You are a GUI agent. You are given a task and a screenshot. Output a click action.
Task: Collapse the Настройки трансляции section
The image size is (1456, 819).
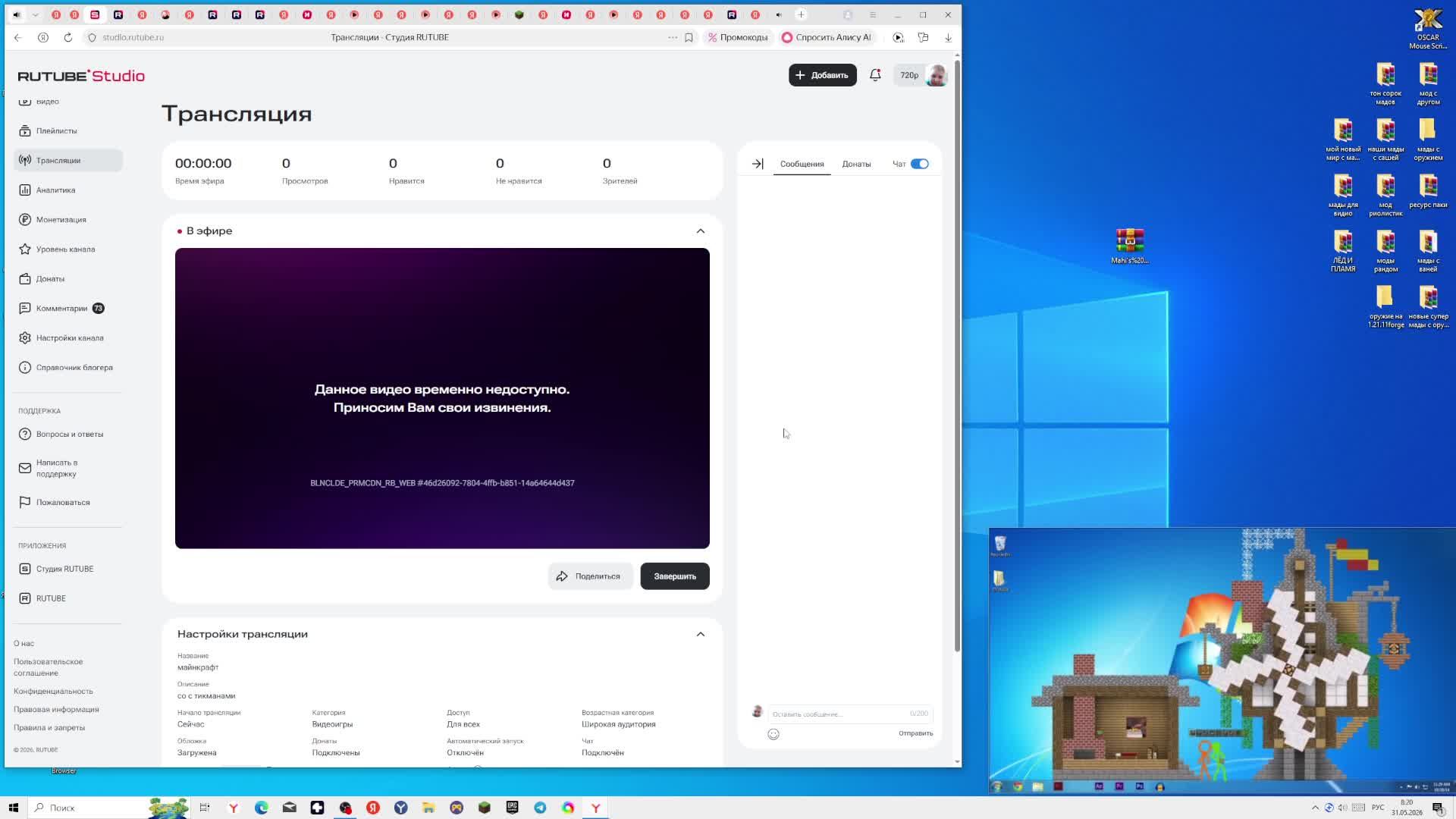(701, 634)
